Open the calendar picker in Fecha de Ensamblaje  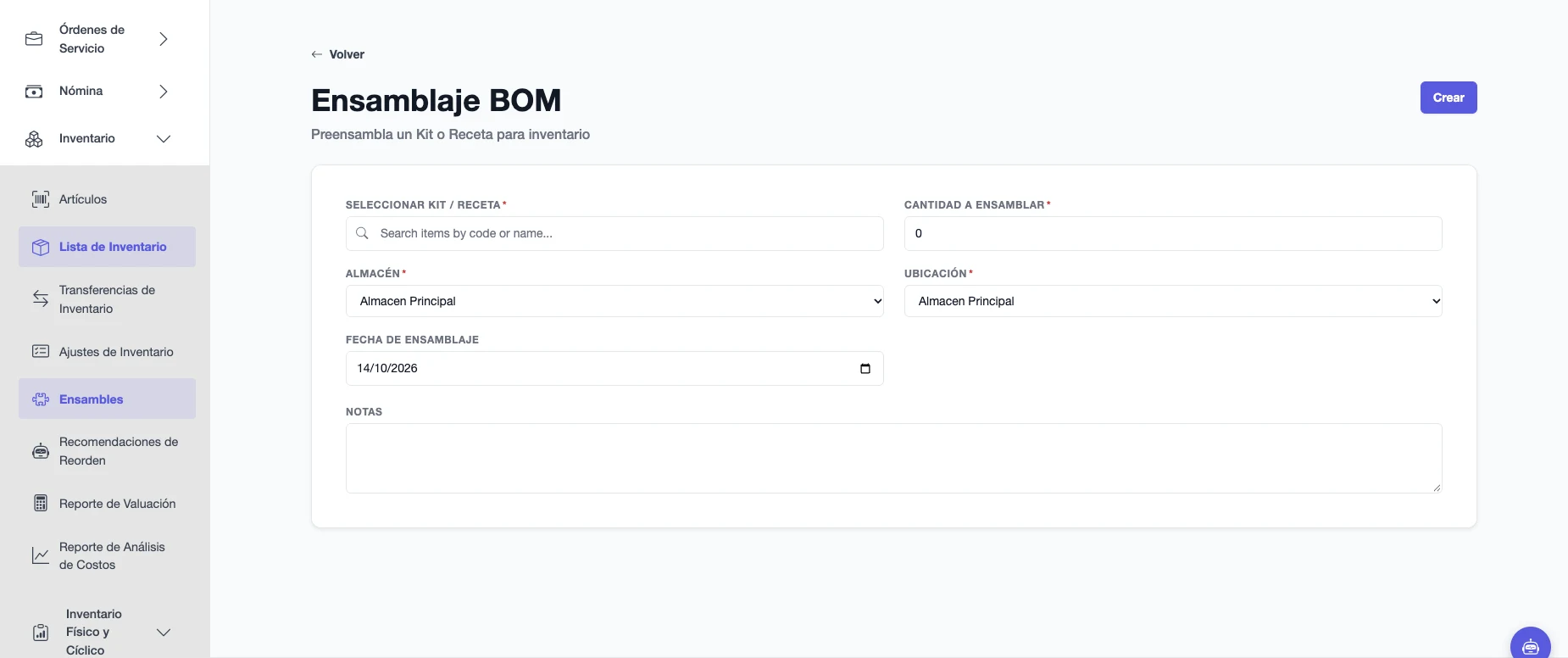point(865,368)
